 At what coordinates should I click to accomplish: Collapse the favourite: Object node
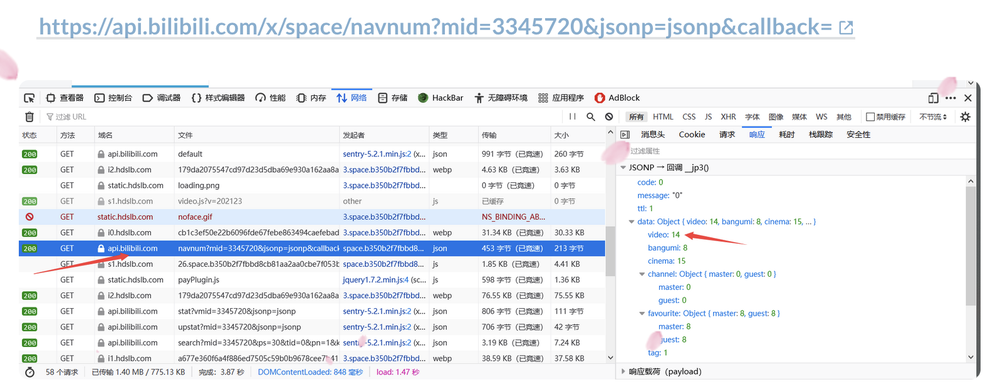click(642, 314)
